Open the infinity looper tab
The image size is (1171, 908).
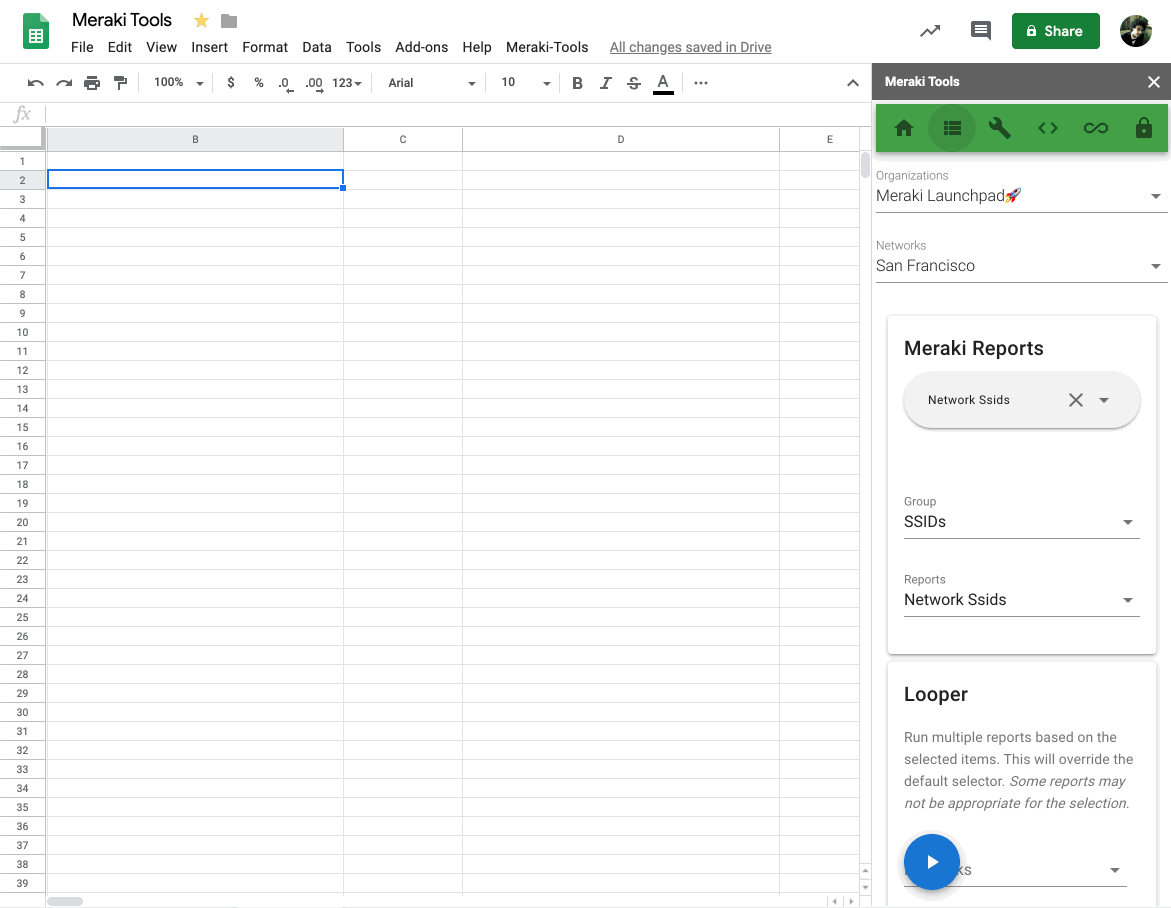tap(1096, 128)
